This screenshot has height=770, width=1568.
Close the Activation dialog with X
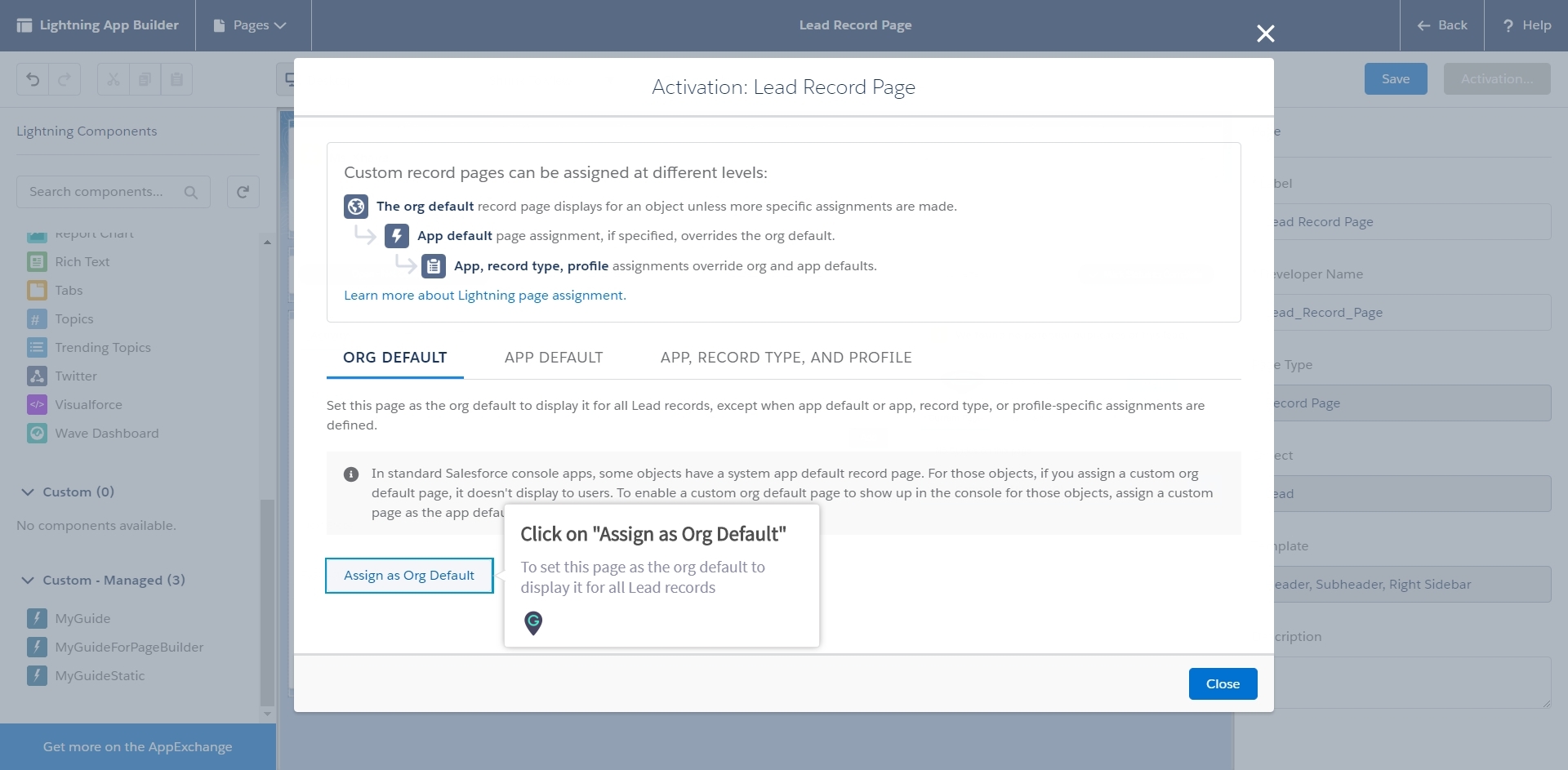1265,33
